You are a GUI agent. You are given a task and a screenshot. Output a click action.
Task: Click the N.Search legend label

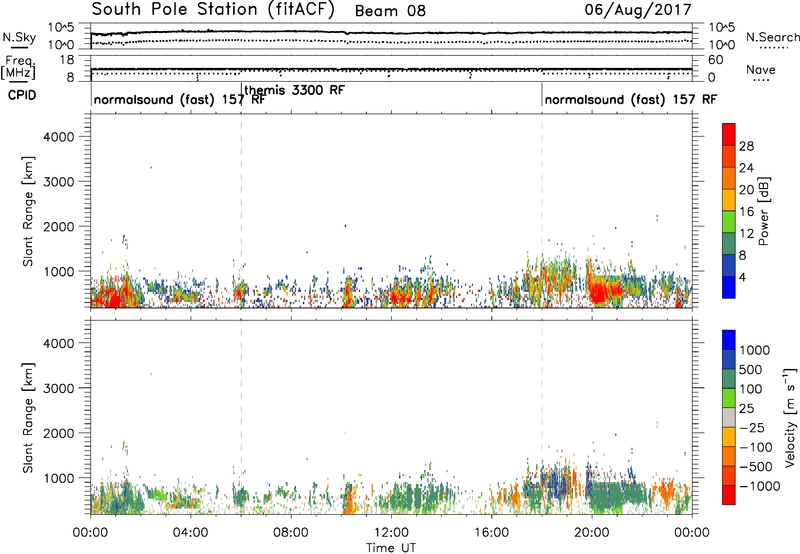[x=773, y=37]
